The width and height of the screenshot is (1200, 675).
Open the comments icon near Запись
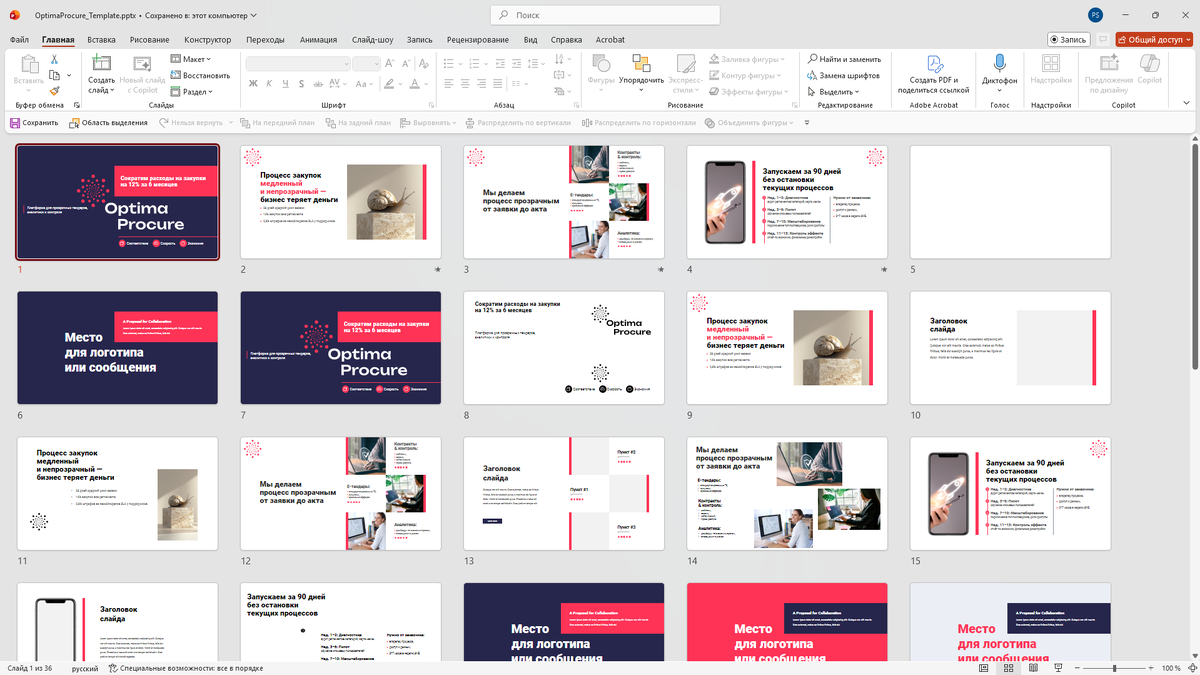(1103, 39)
